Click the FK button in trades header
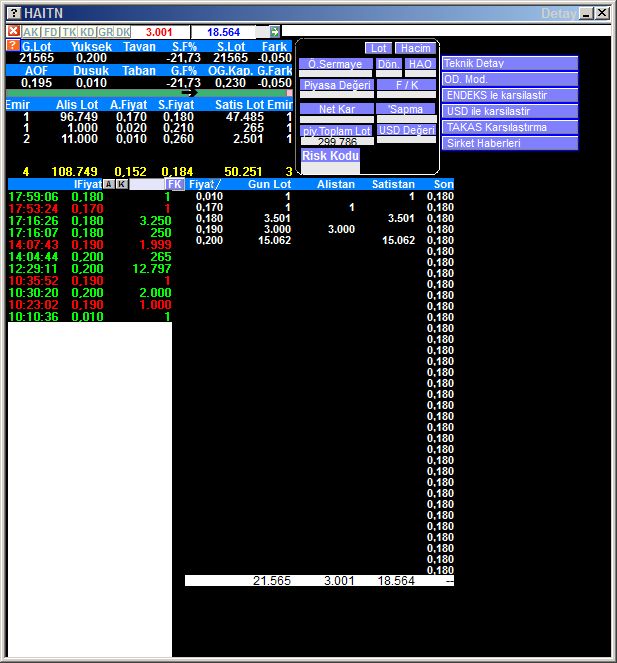 [x=175, y=184]
